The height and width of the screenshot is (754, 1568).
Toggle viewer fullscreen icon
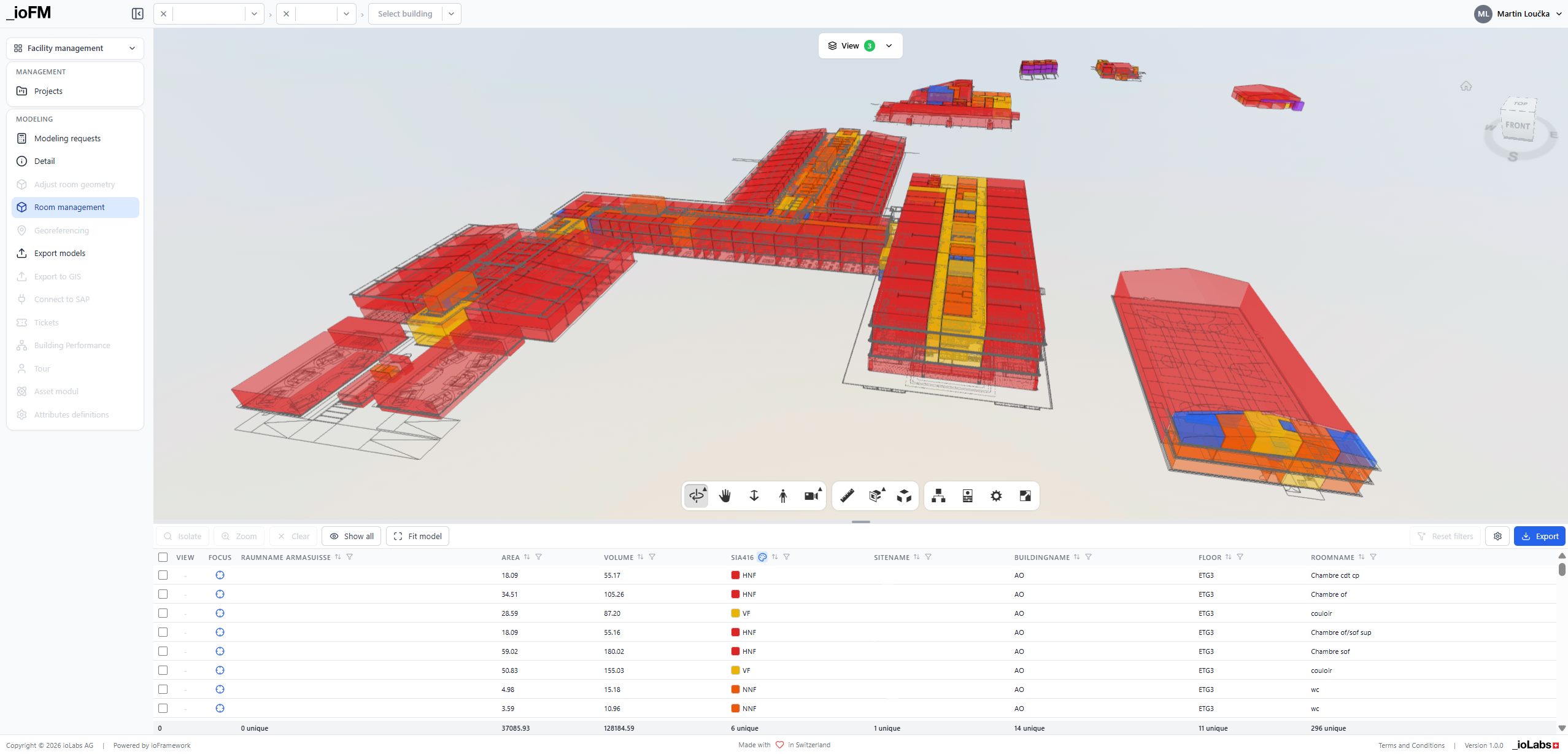[1025, 496]
